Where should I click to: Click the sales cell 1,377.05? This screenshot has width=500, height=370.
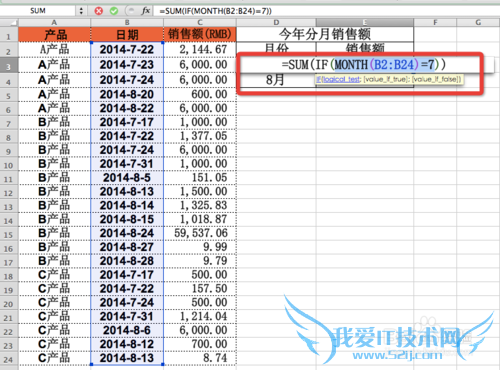pos(200,136)
